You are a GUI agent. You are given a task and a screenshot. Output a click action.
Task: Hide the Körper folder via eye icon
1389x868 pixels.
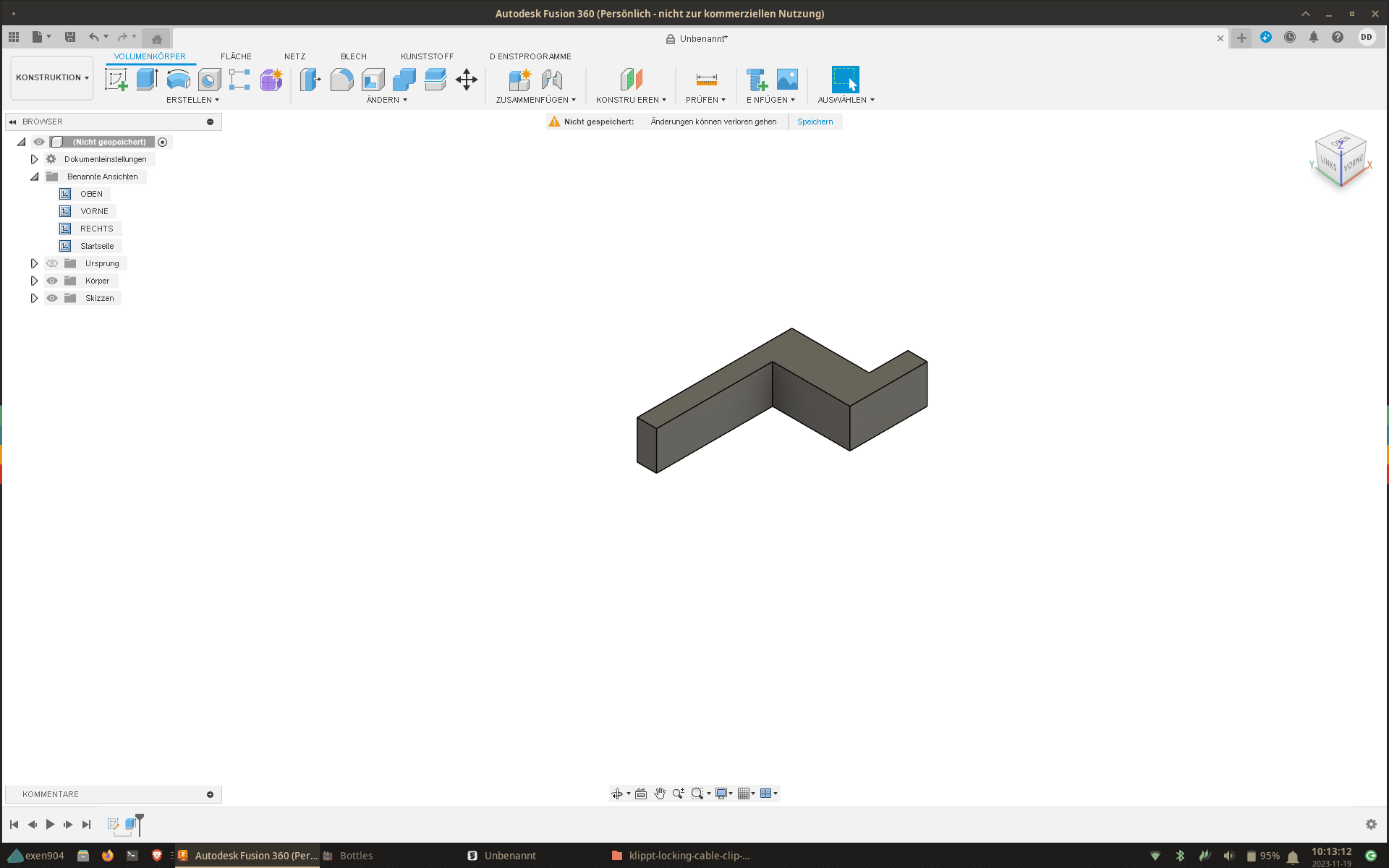coord(52,281)
